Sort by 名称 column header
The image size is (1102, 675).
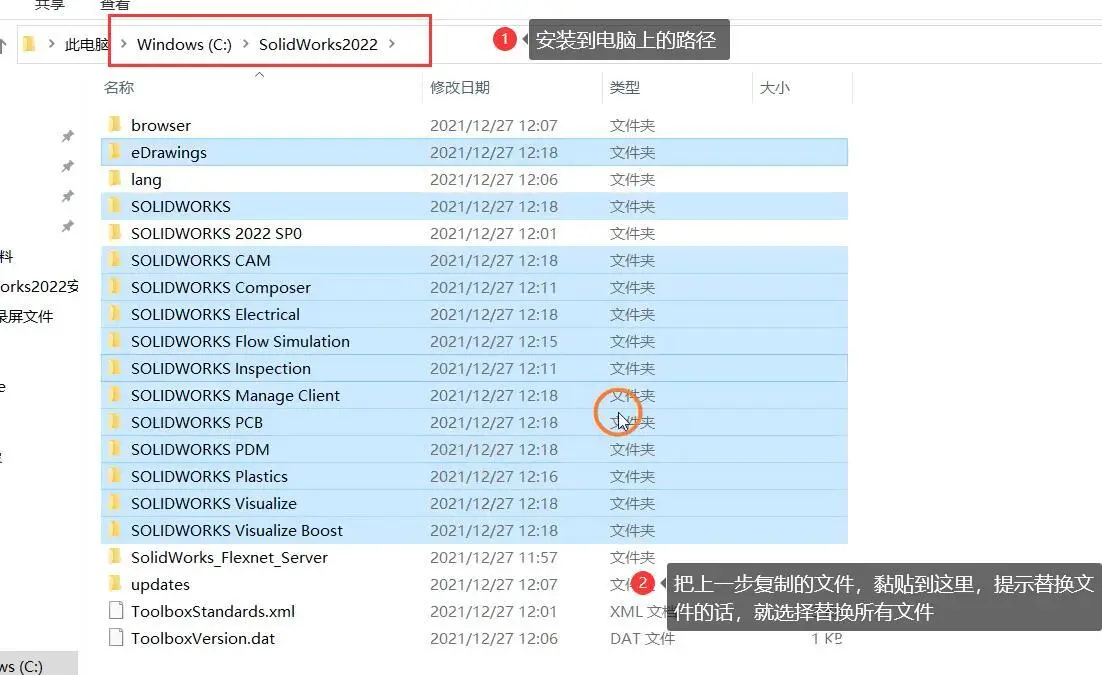click(119, 87)
